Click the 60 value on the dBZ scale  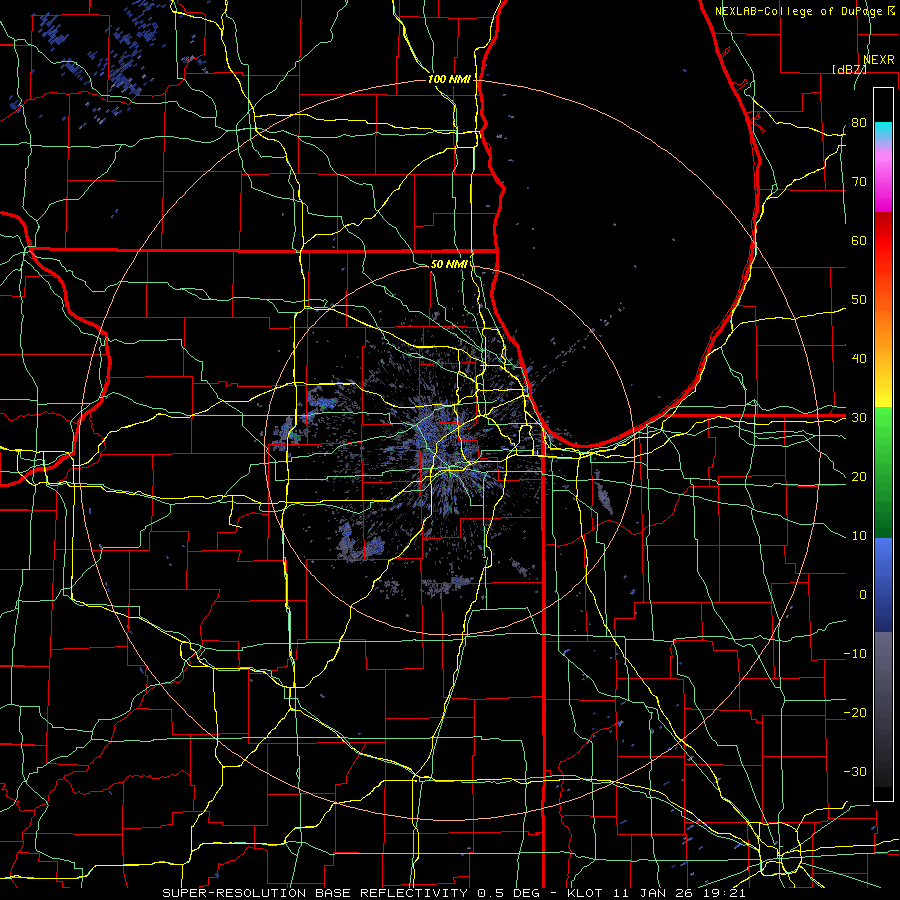tap(859, 240)
